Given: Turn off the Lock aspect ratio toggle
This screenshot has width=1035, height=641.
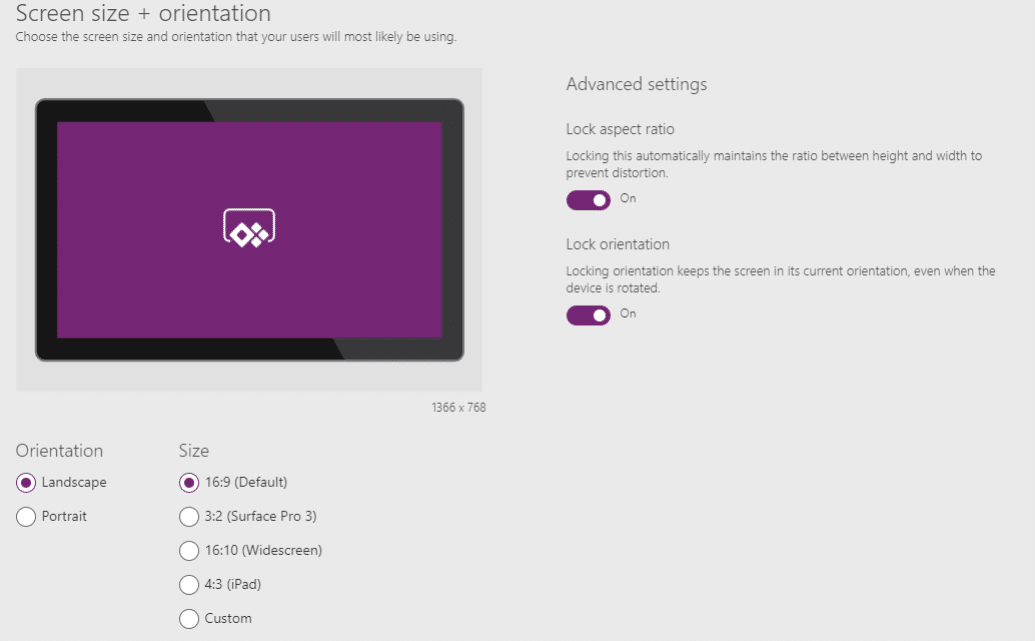Looking at the screenshot, I should point(588,200).
